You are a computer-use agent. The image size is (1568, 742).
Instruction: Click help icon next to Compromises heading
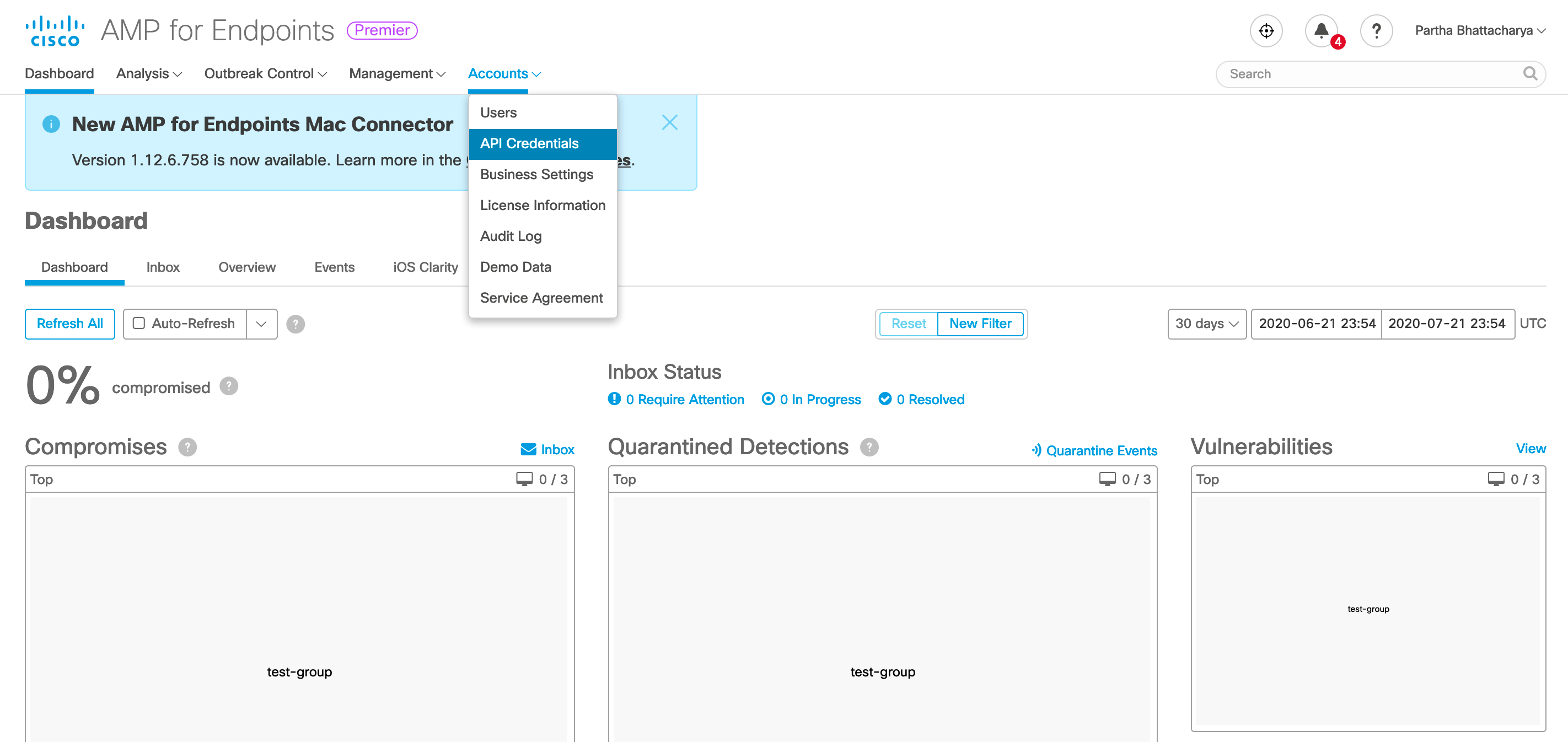[x=187, y=447]
